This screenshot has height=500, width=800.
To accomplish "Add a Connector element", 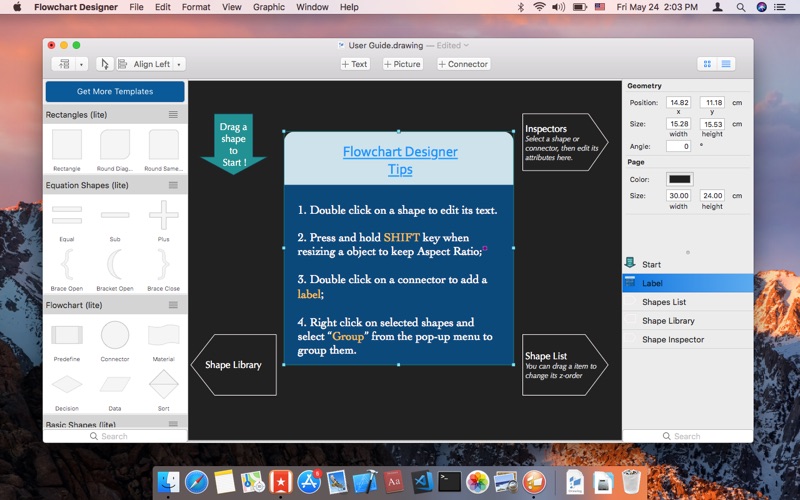I will tap(464, 64).
